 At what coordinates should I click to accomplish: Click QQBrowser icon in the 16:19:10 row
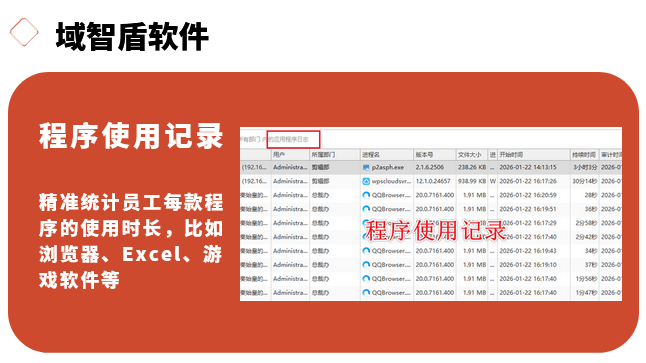tap(366, 265)
